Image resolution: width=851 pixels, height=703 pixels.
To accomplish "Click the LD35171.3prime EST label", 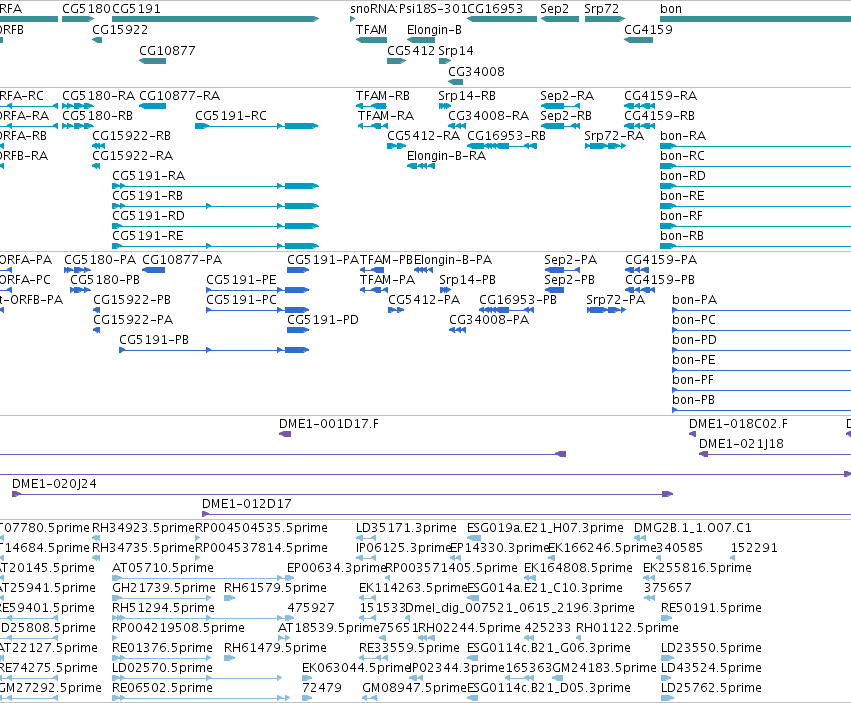I will point(407,528).
